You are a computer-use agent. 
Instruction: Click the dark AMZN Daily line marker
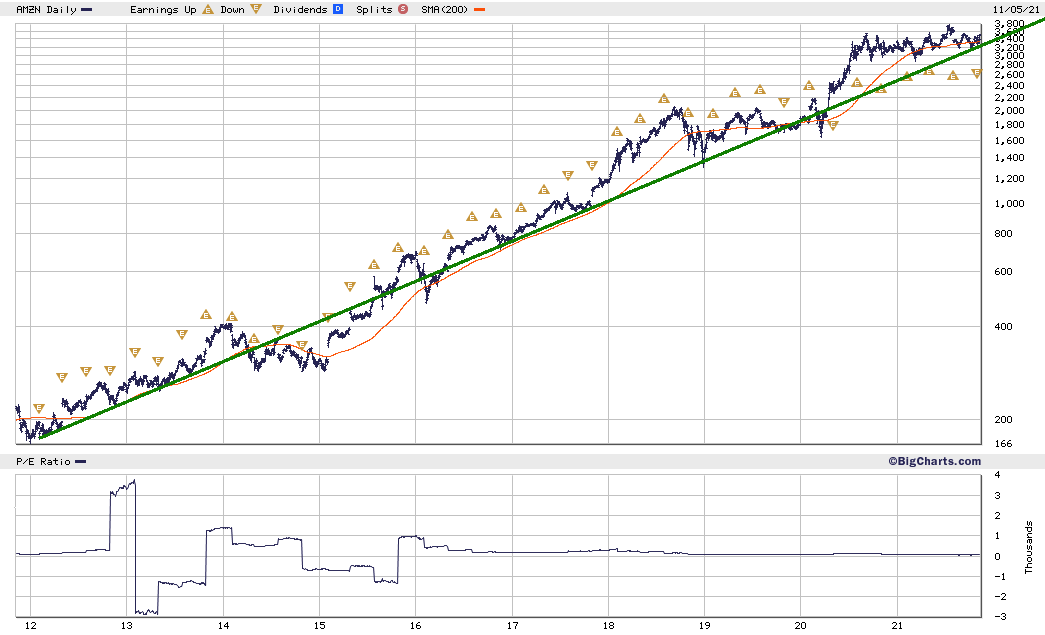click(x=87, y=10)
